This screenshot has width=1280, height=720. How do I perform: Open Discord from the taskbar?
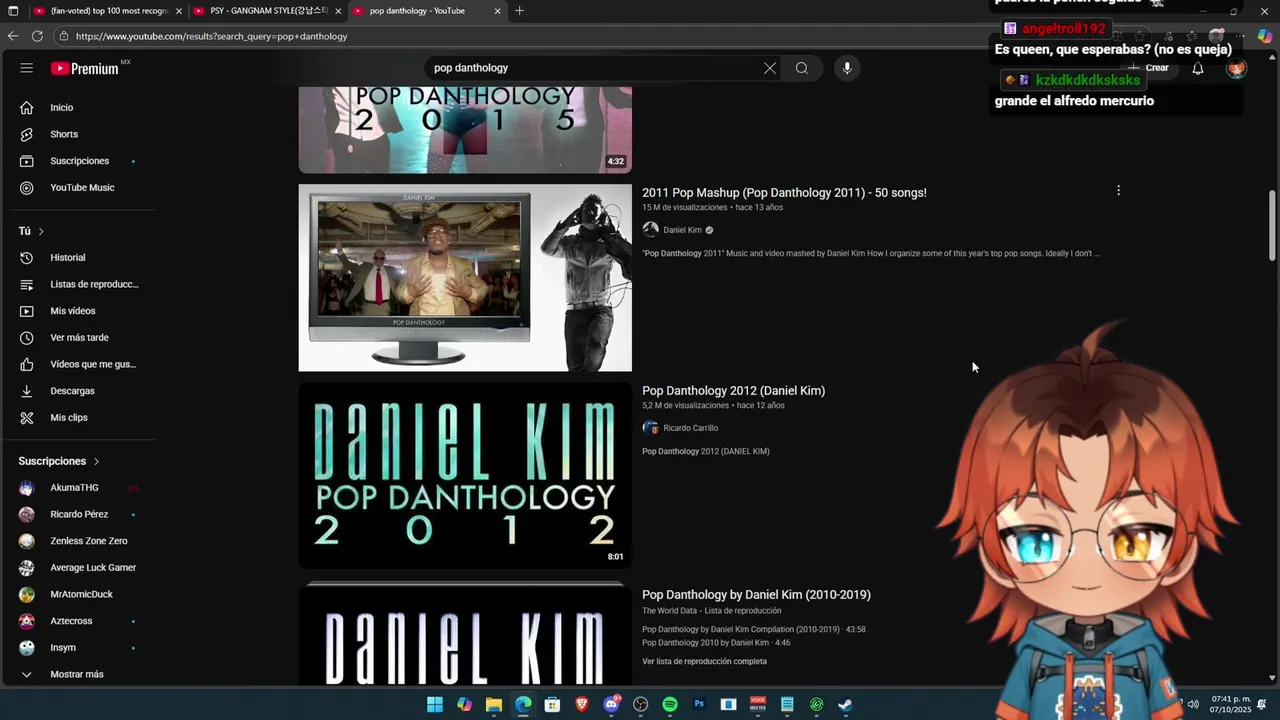click(611, 704)
